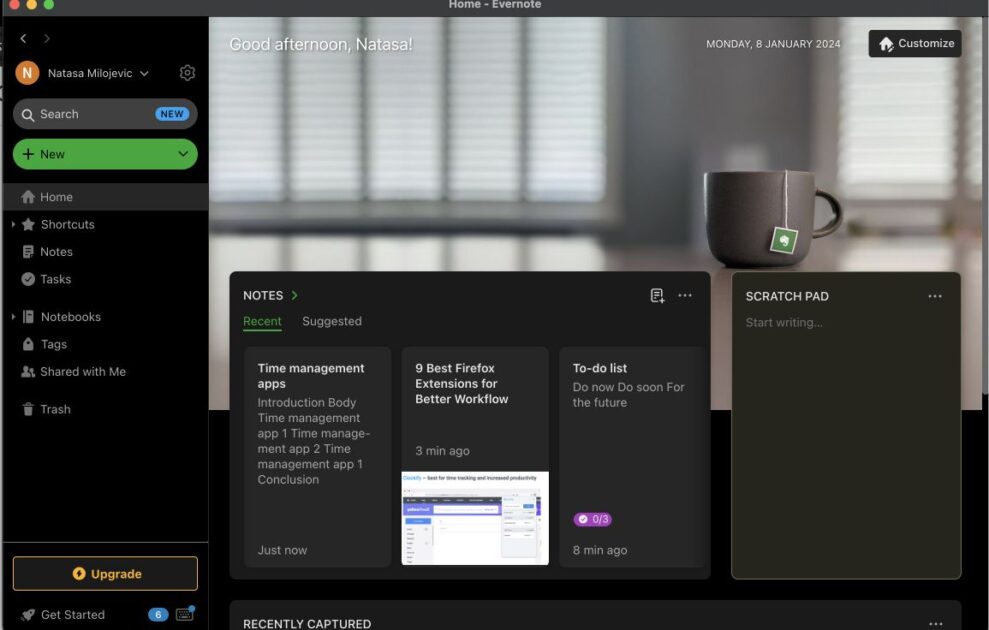Switch to the Suggested tab
The height and width of the screenshot is (630, 989).
pos(331,321)
